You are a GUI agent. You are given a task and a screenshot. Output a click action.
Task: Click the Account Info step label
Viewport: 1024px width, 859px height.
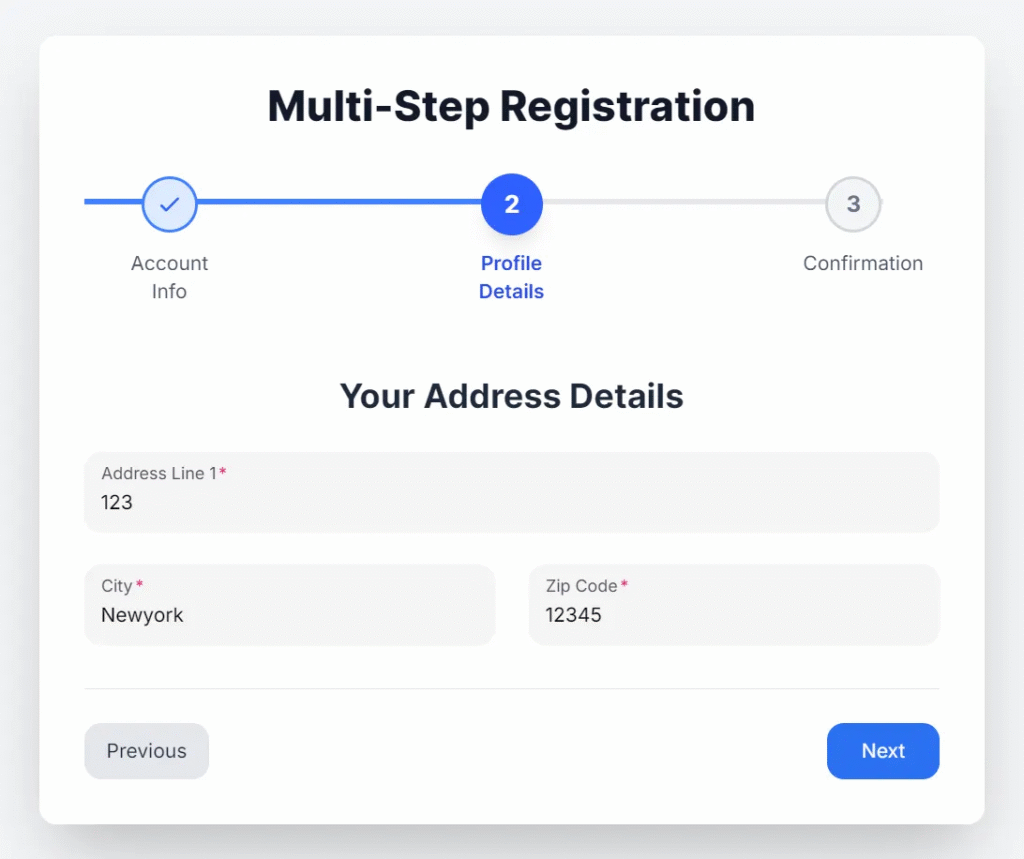pos(170,277)
